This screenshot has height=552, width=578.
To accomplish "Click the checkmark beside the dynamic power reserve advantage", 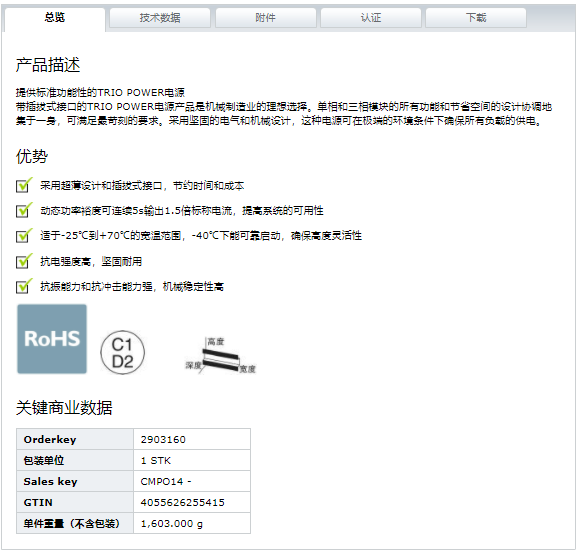I will point(24,210).
